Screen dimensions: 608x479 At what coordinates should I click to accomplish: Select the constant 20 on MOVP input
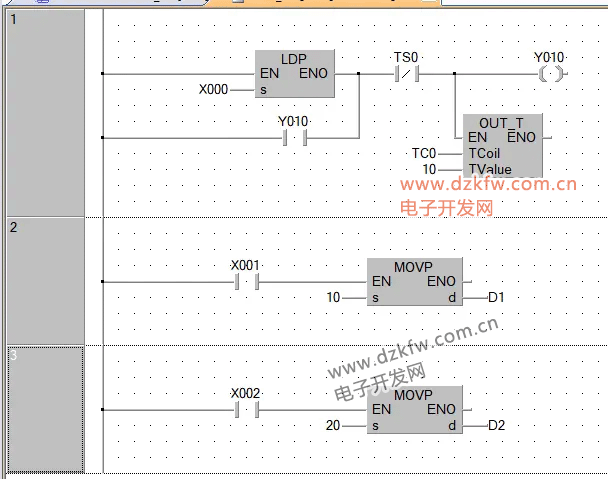[x=334, y=426]
